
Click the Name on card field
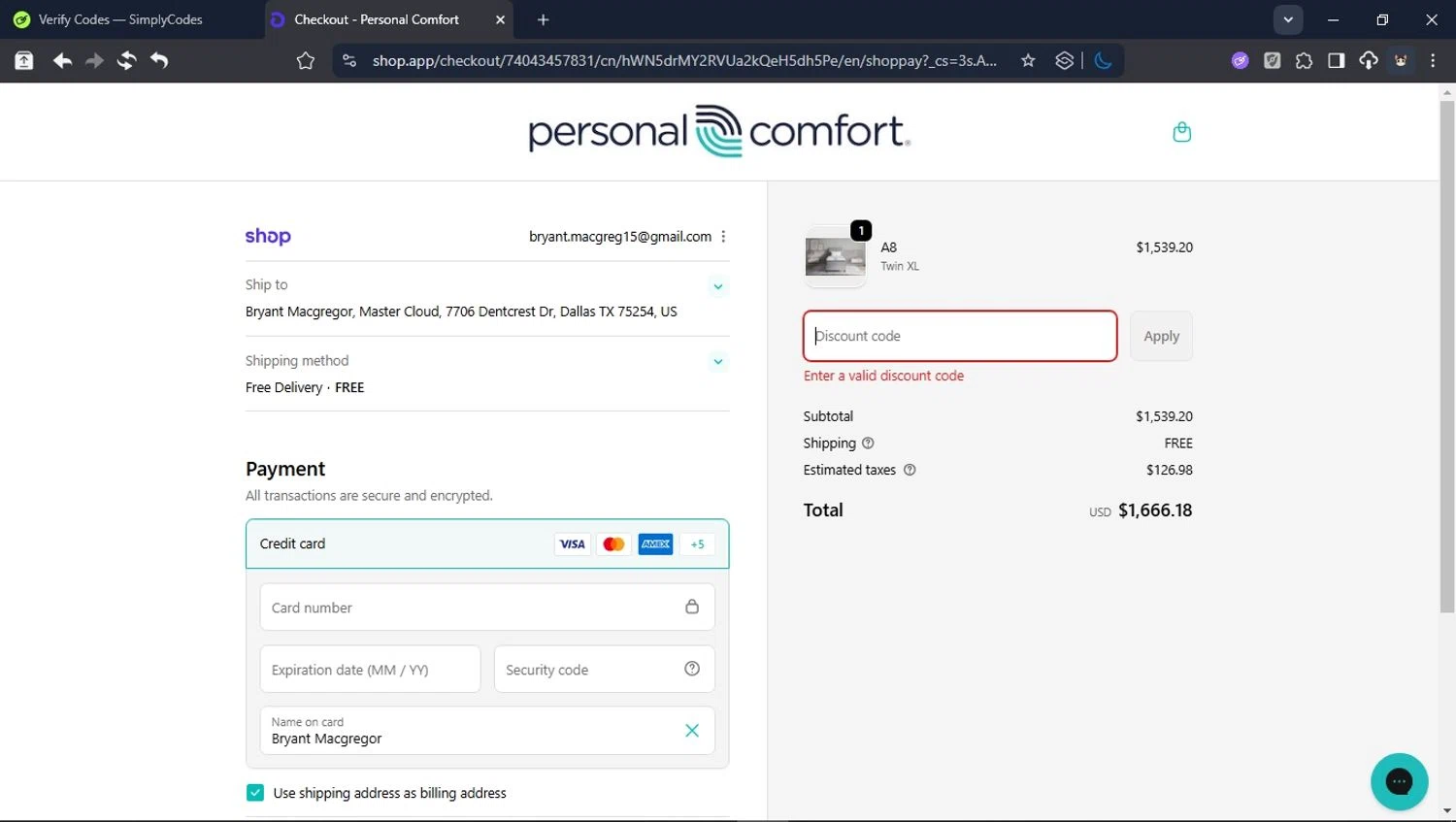[x=487, y=731]
